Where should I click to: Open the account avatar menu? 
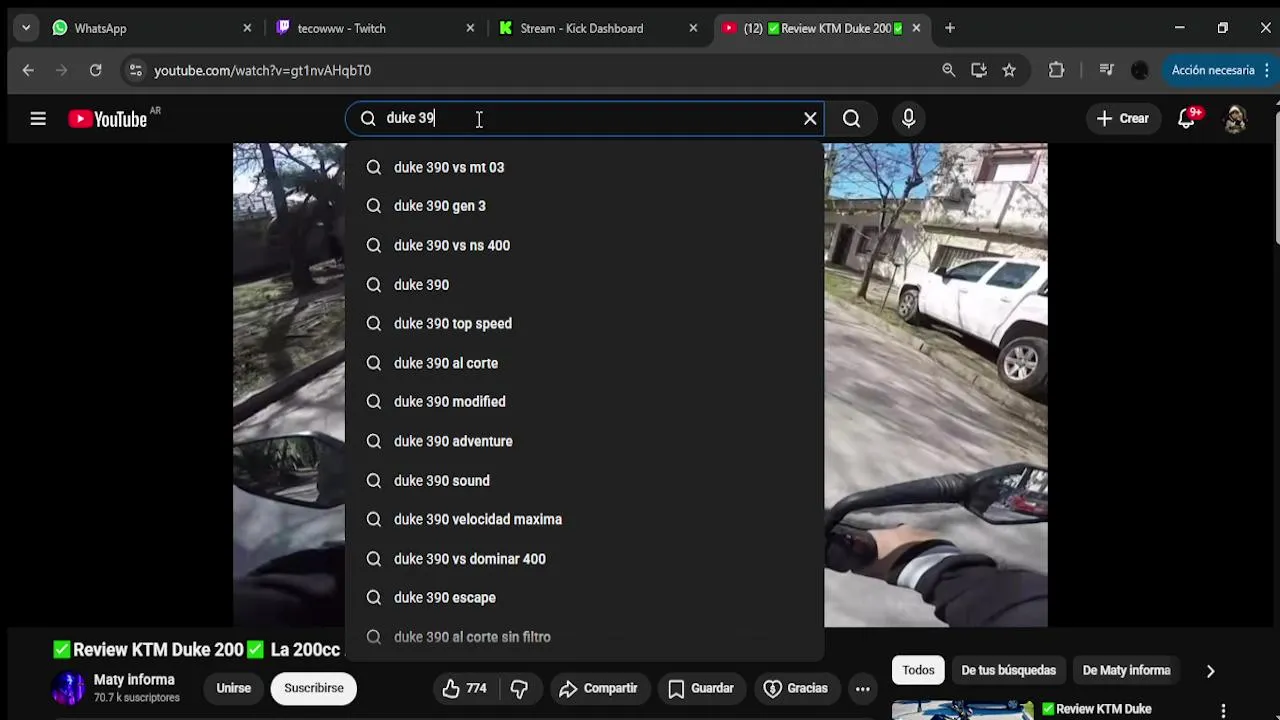pos(1236,118)
